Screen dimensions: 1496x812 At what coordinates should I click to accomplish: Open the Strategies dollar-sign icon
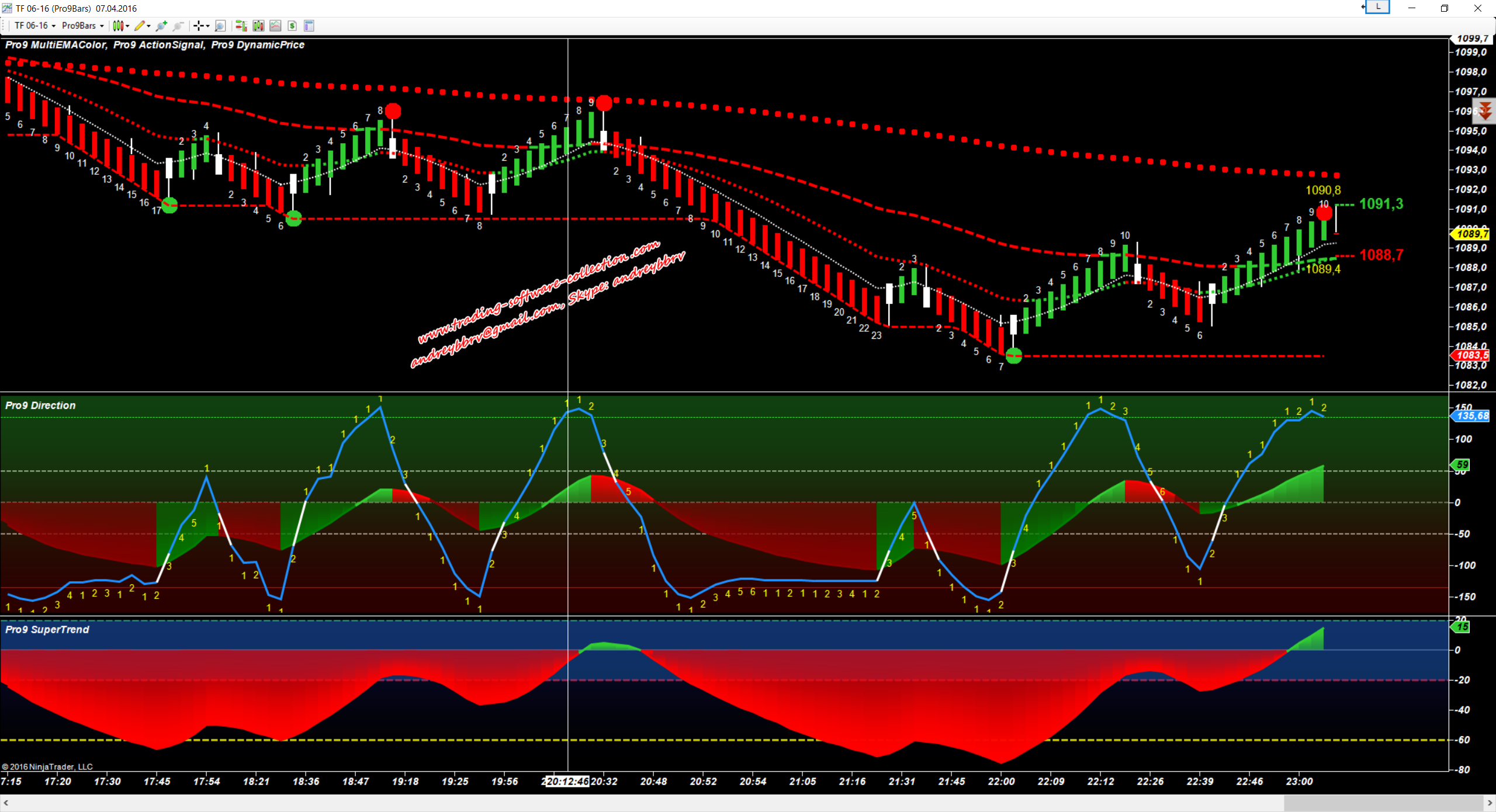(x=292, y=26)
